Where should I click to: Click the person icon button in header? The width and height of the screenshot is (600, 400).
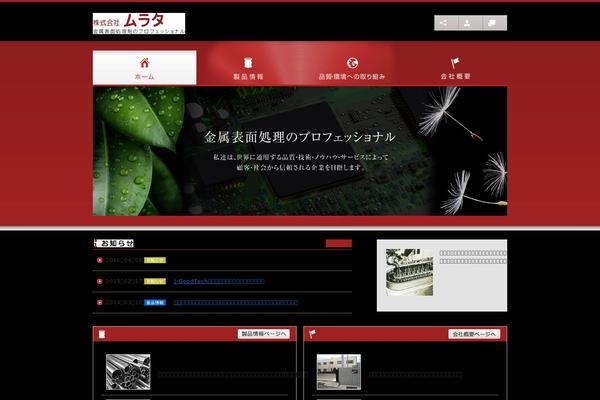(x=470, y=23)
